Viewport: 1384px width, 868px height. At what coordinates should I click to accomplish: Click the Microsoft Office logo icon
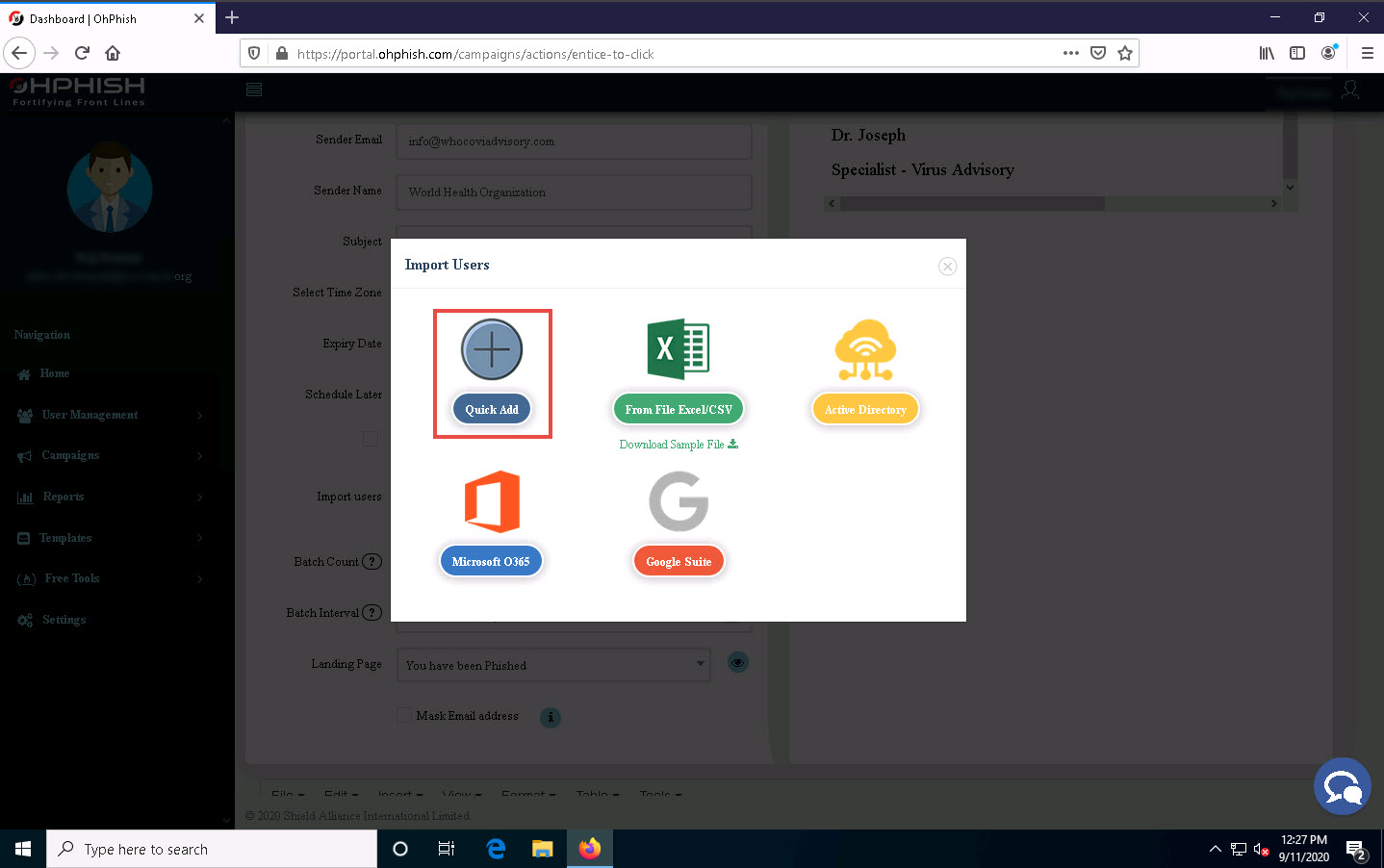coord(492,501)
